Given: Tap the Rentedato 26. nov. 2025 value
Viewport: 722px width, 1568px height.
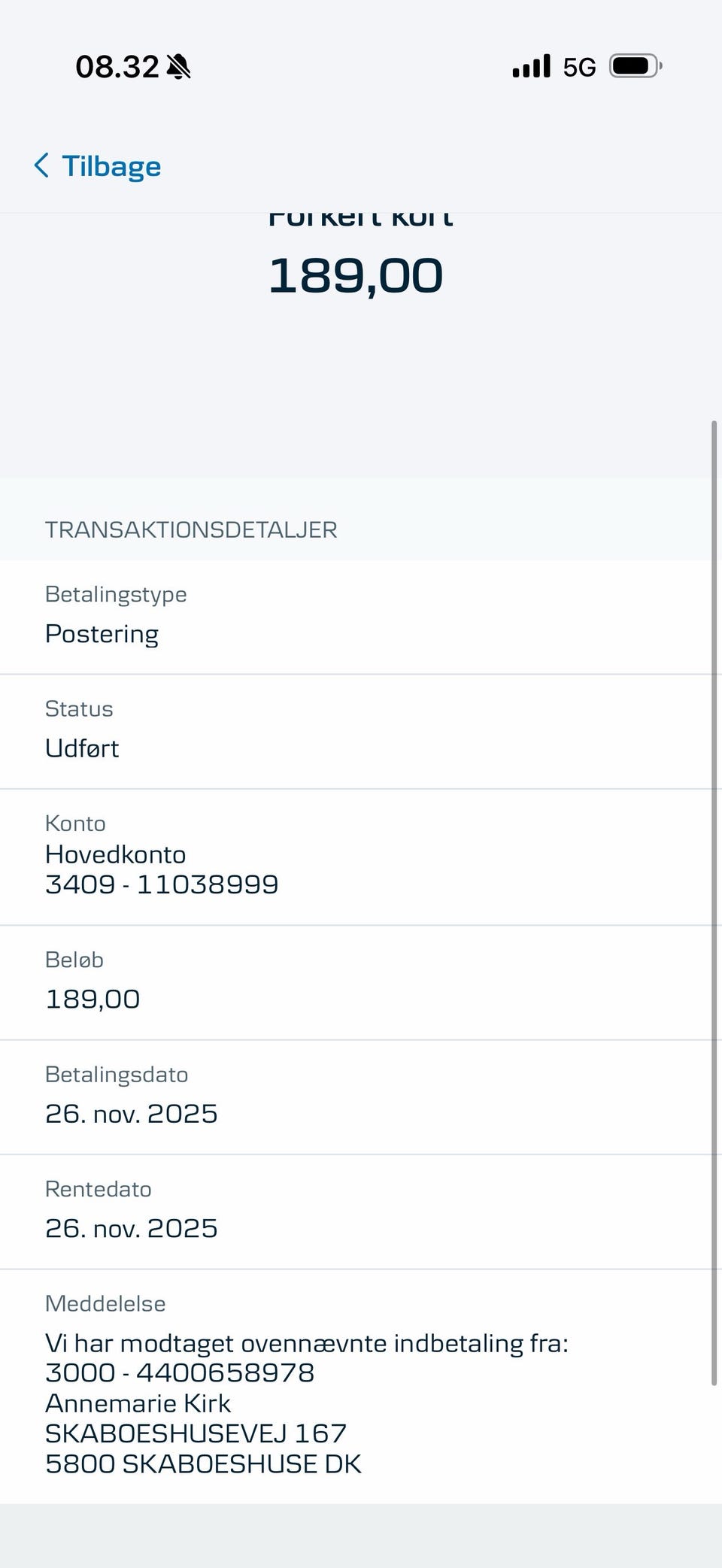Looking at the screenshot, I should (132, 1228).
